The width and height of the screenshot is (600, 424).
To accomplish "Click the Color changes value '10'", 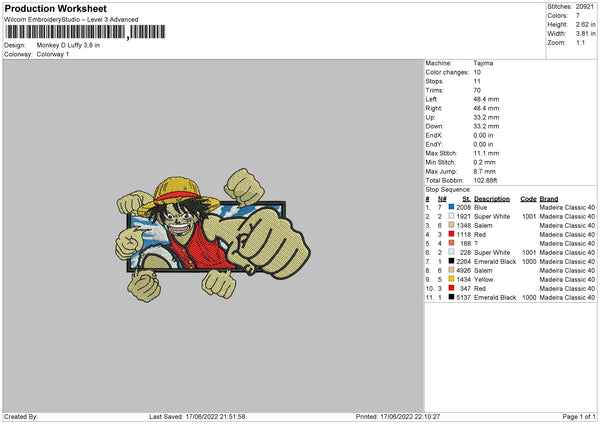I will pyautogui.click(x=477, y=72).
